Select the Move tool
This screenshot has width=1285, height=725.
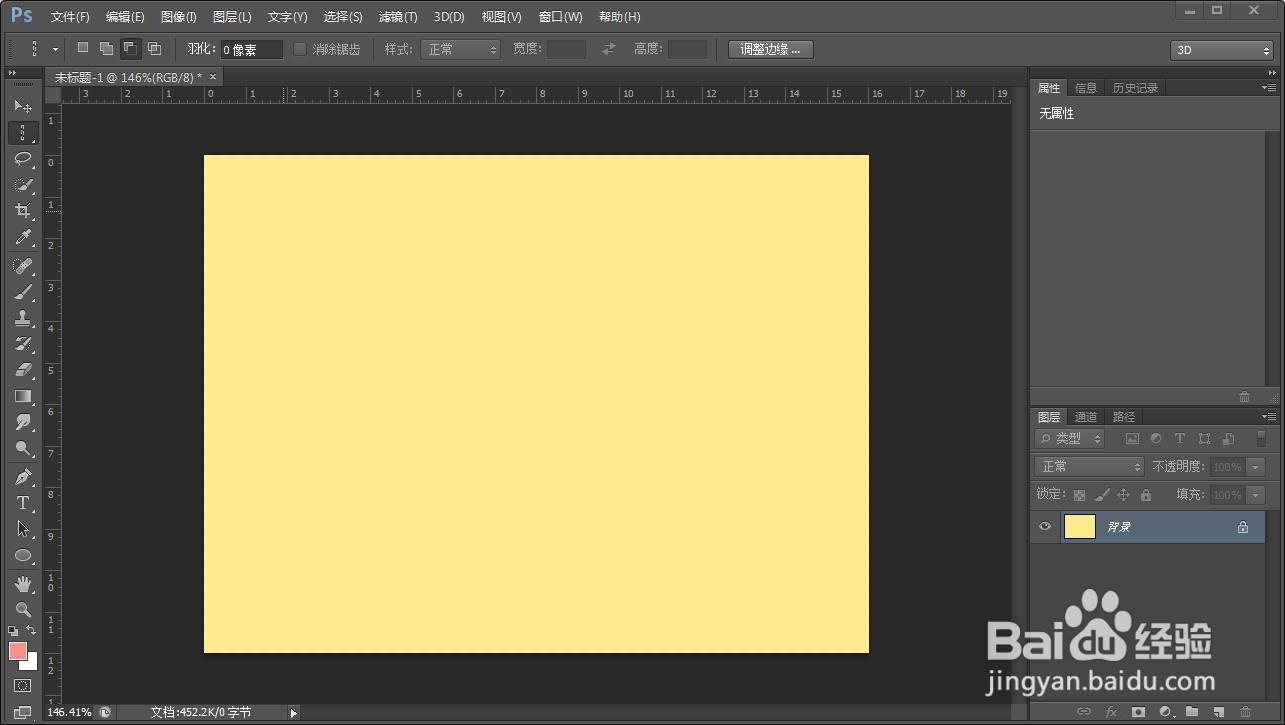tap(23, 106)
